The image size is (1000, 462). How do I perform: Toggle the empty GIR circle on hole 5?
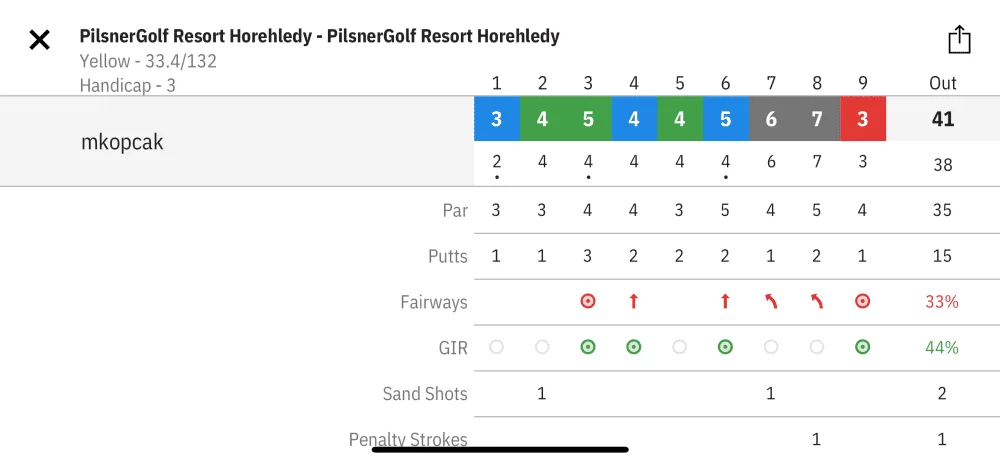679,347
